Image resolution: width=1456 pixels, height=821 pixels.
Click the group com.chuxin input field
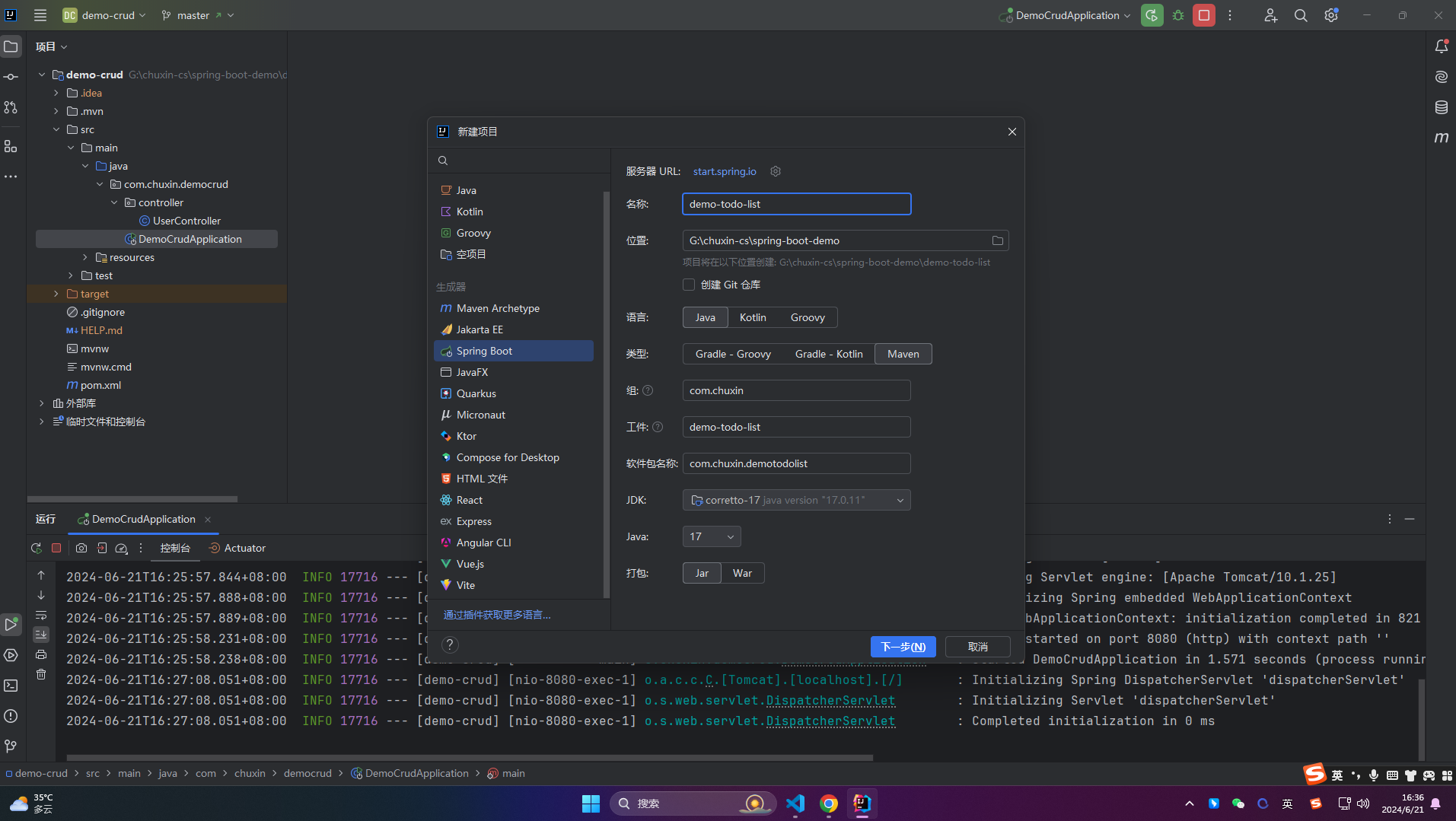coord(796,390)
